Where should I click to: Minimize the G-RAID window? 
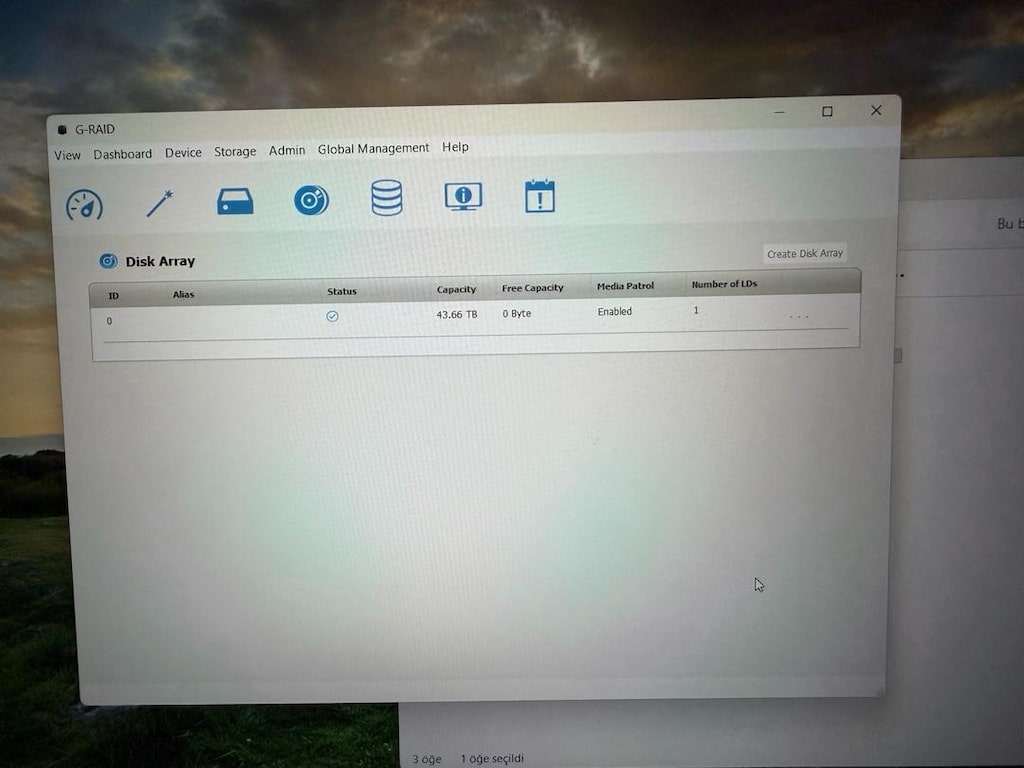(779, 112)
